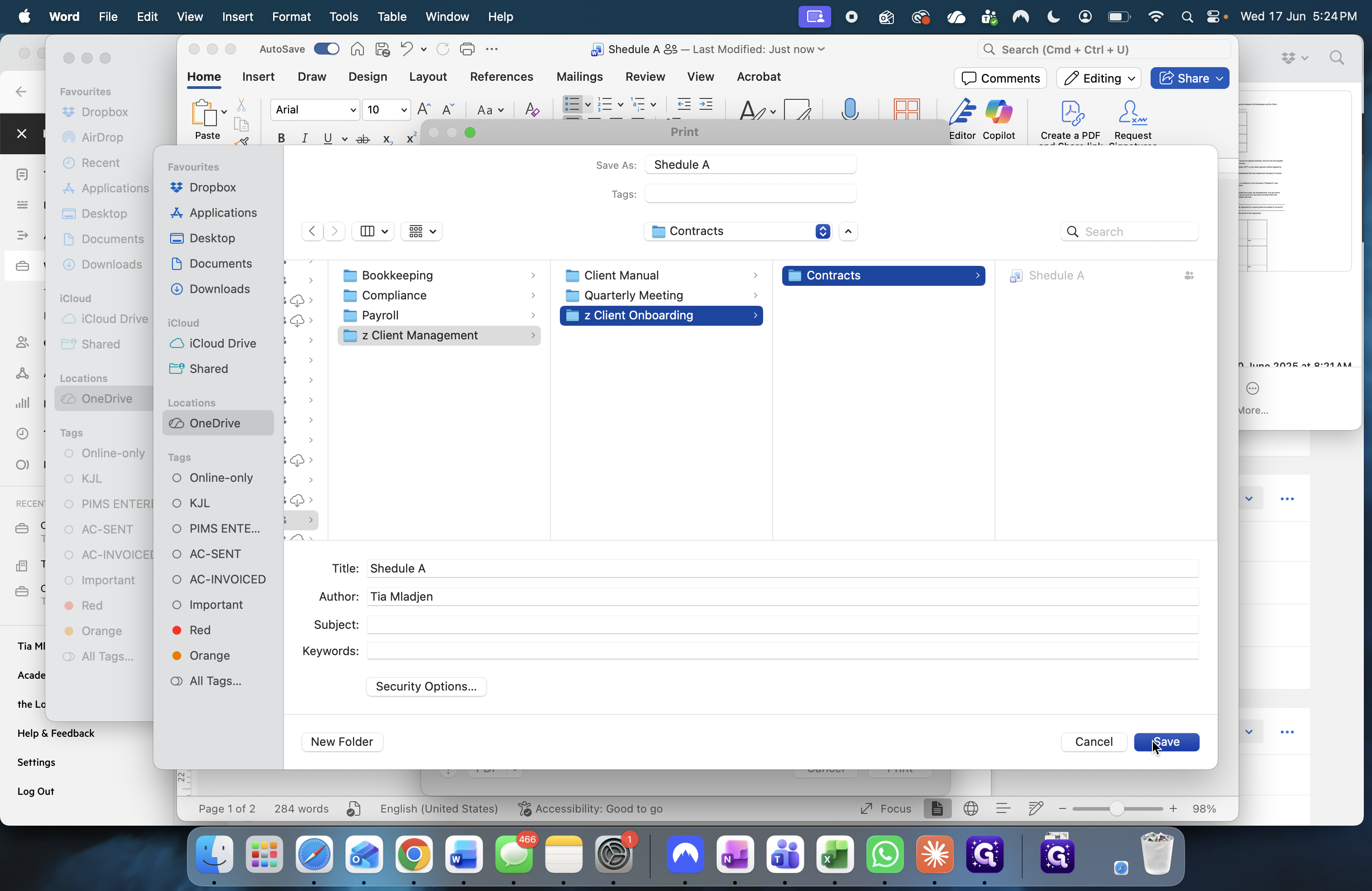Screen dimensions: 1372x891
Task: Launch Copilot from the Word ribbon
Action: click(x=999, y=119)
